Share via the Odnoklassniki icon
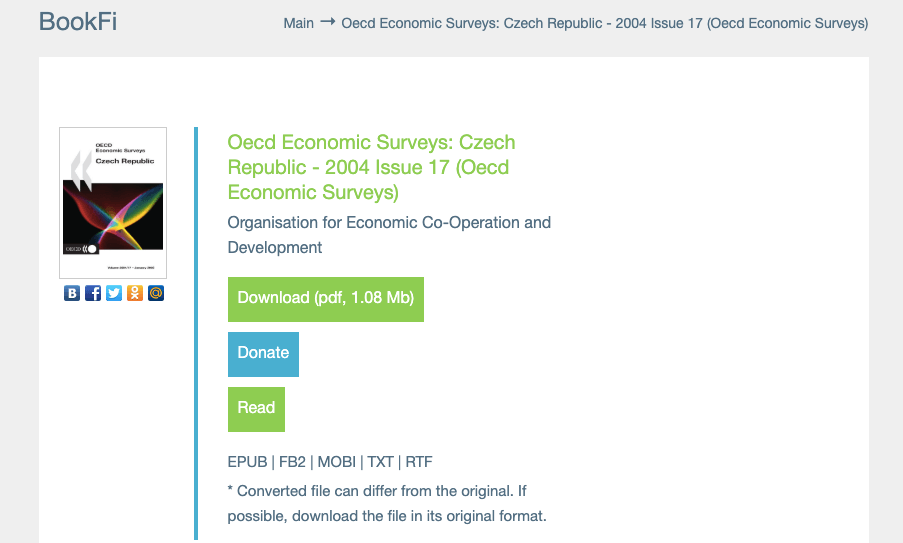 135,293
